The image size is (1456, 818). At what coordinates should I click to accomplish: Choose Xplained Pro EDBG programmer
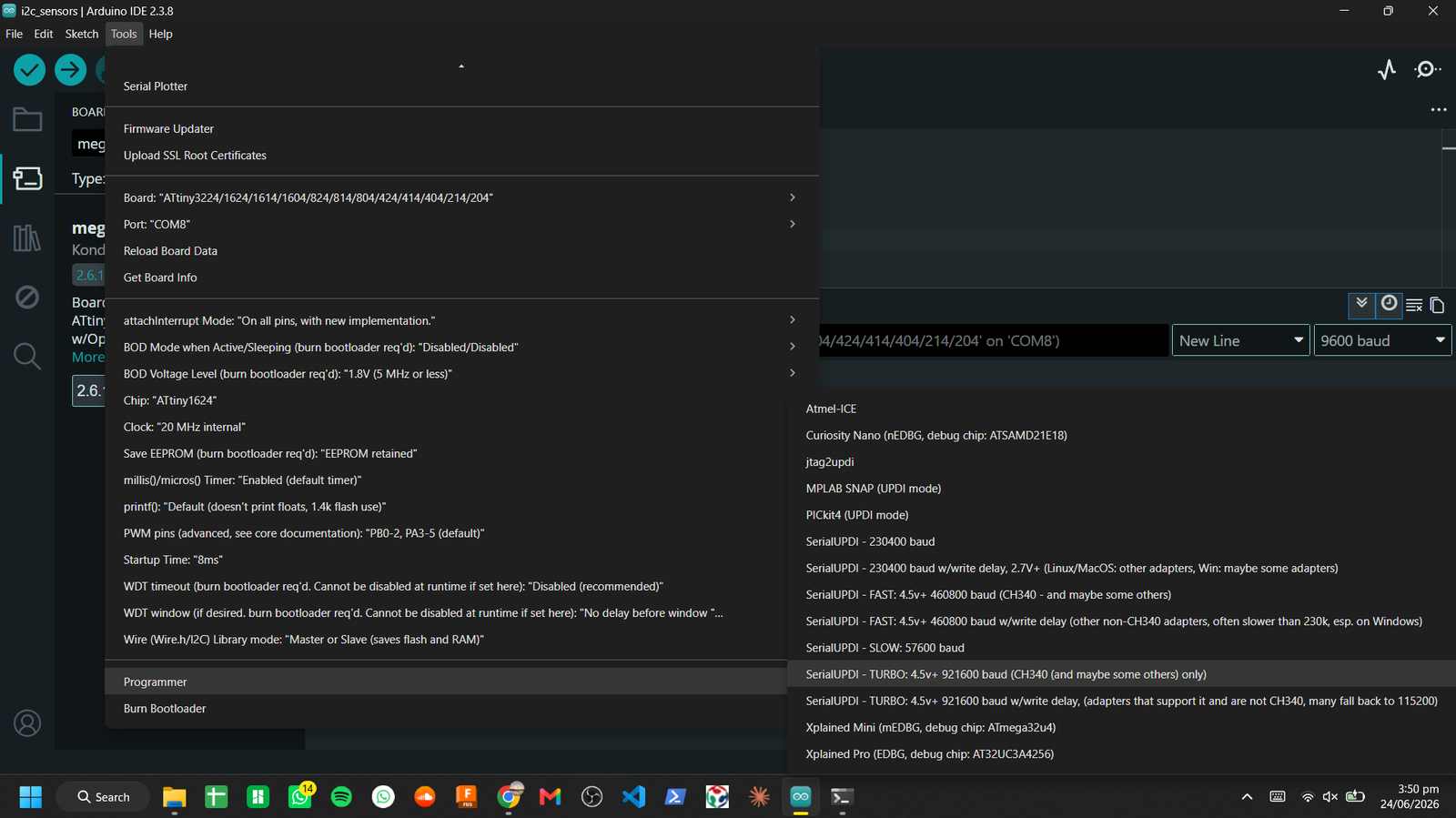[x=1121, y=754]
